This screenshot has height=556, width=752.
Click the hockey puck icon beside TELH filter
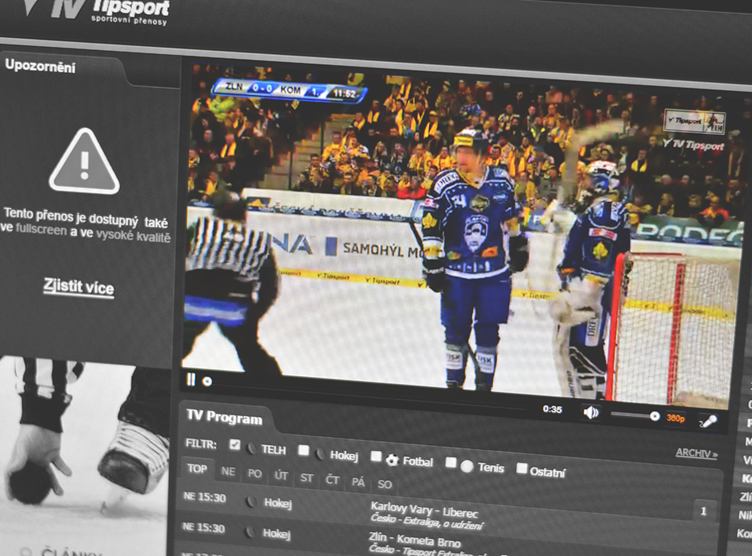251,449
